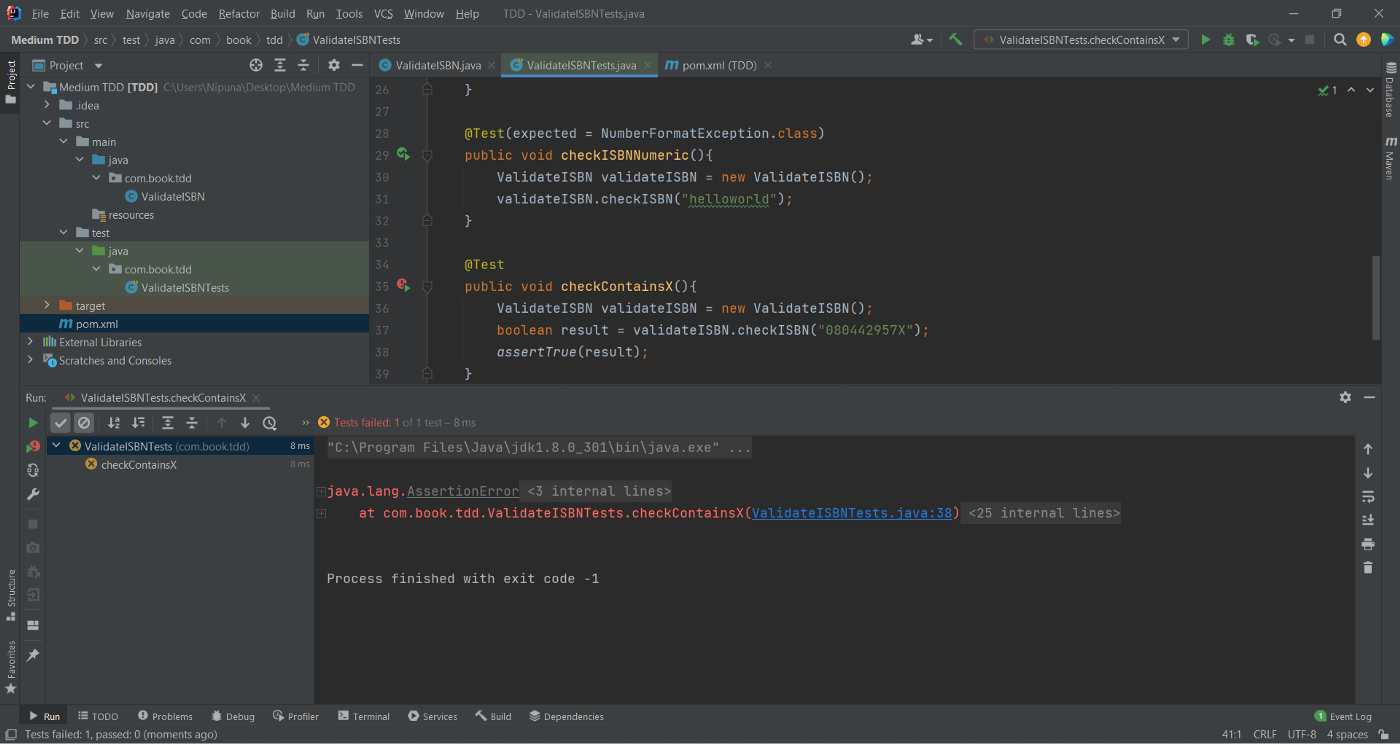1400x744 pixels.
Task: Open the Terminal tool window
Action: click(364, 716)
